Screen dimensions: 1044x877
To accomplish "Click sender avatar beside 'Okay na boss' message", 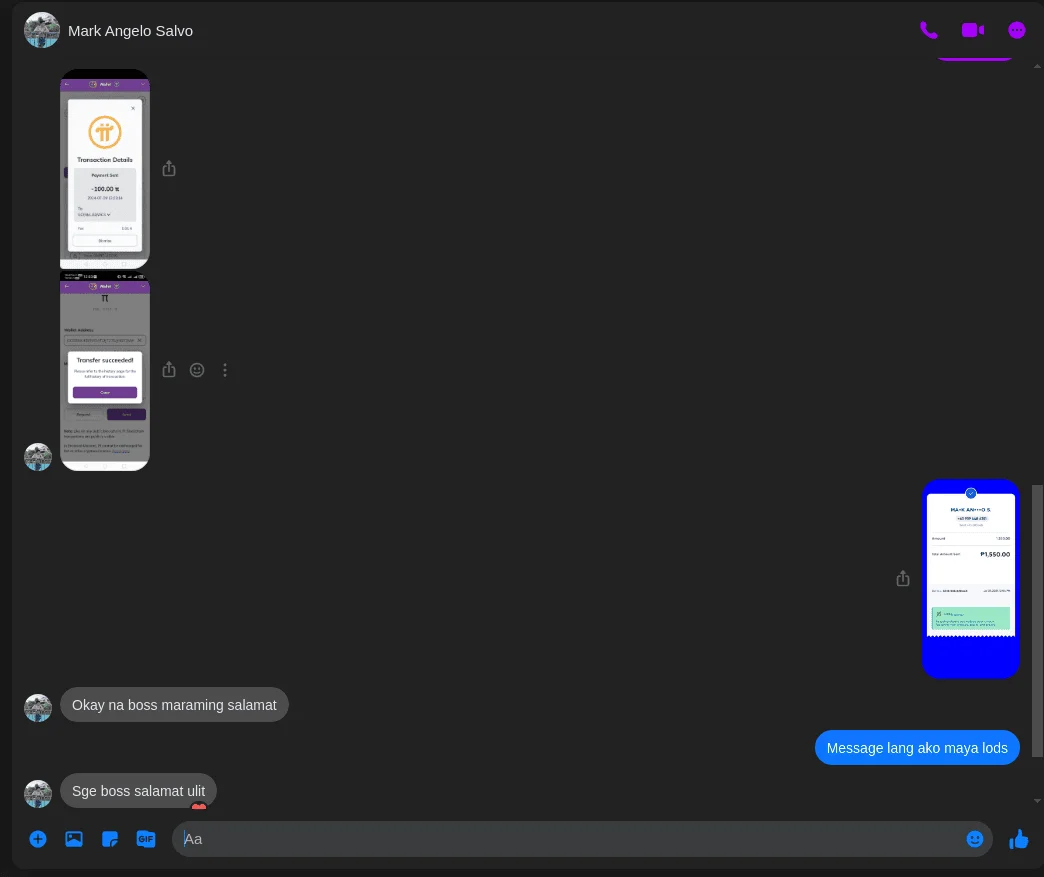I will (x=38, y=708).
